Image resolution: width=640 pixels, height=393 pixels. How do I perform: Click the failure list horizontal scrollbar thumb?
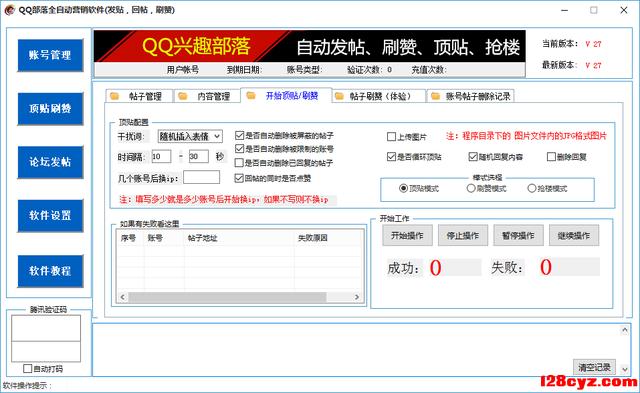[227, 297]
